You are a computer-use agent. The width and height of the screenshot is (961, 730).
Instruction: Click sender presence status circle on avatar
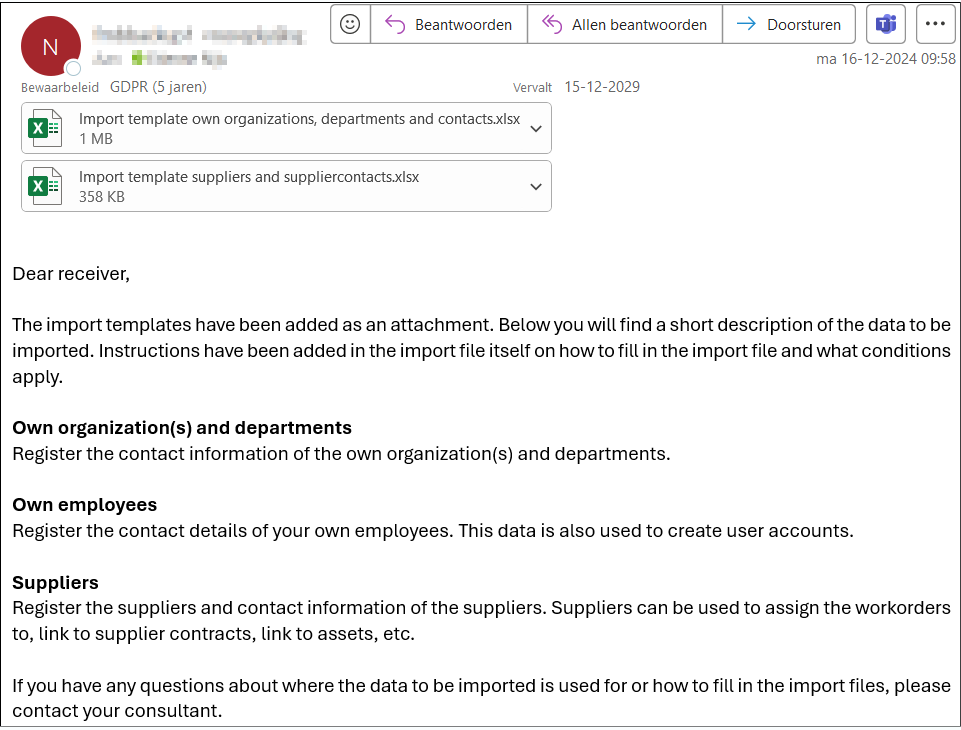[74, 68]
